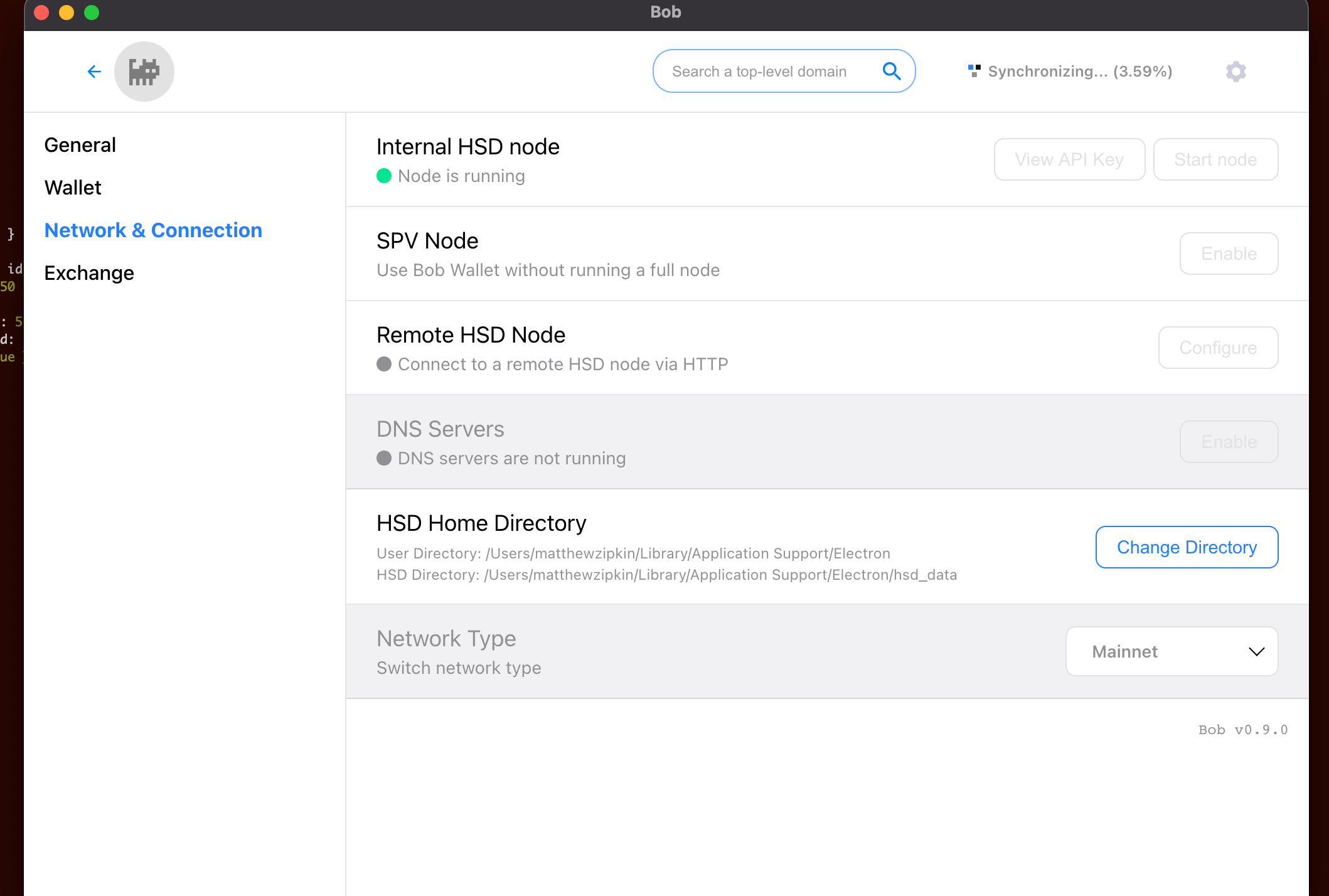This screenshot has height=896, width=1329.
Task: Click the red close window button
Action: (x=41, y=13)
